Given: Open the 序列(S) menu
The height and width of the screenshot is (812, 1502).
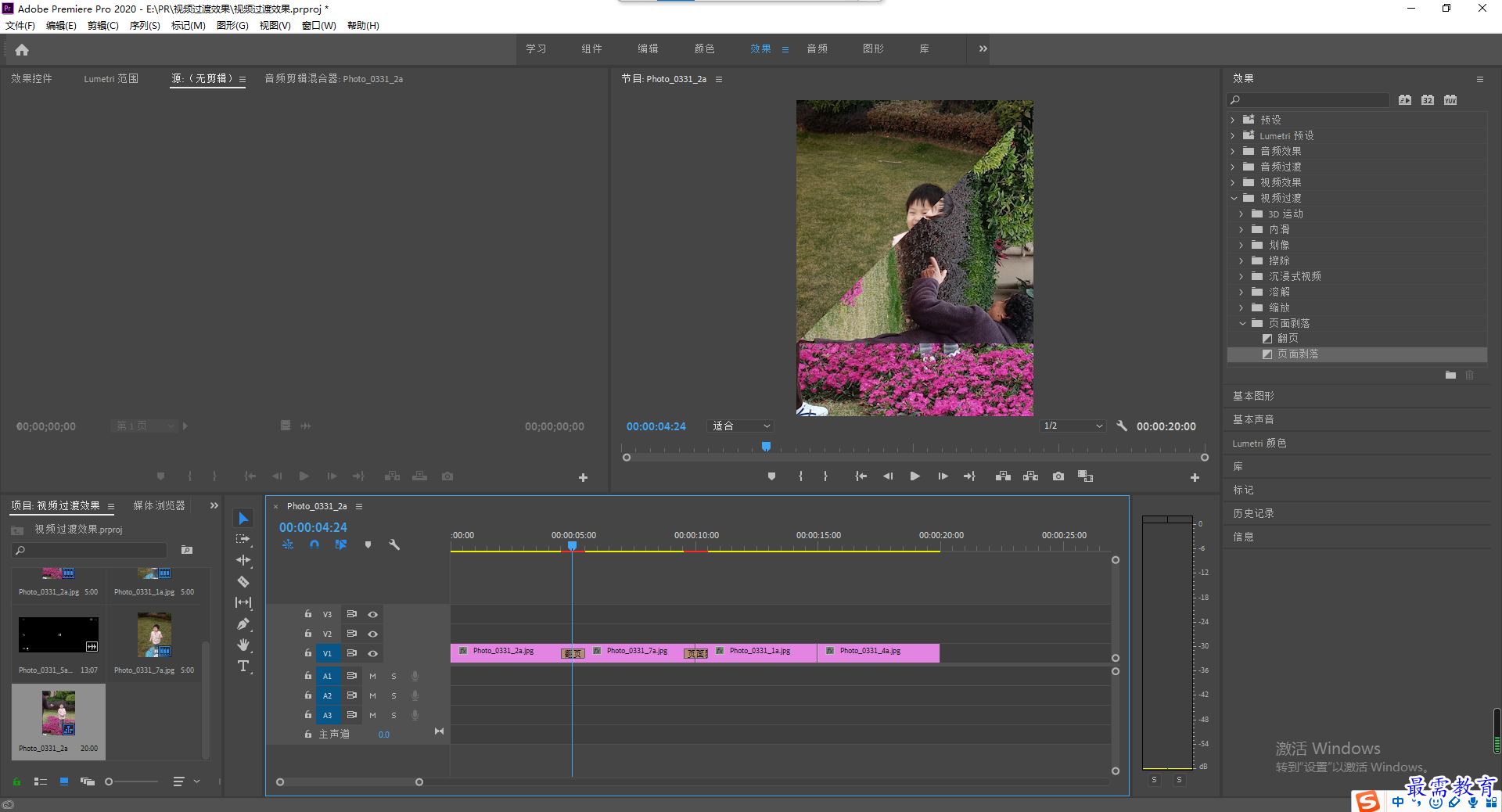Looking at the screenshot, I should coord(145,26).
